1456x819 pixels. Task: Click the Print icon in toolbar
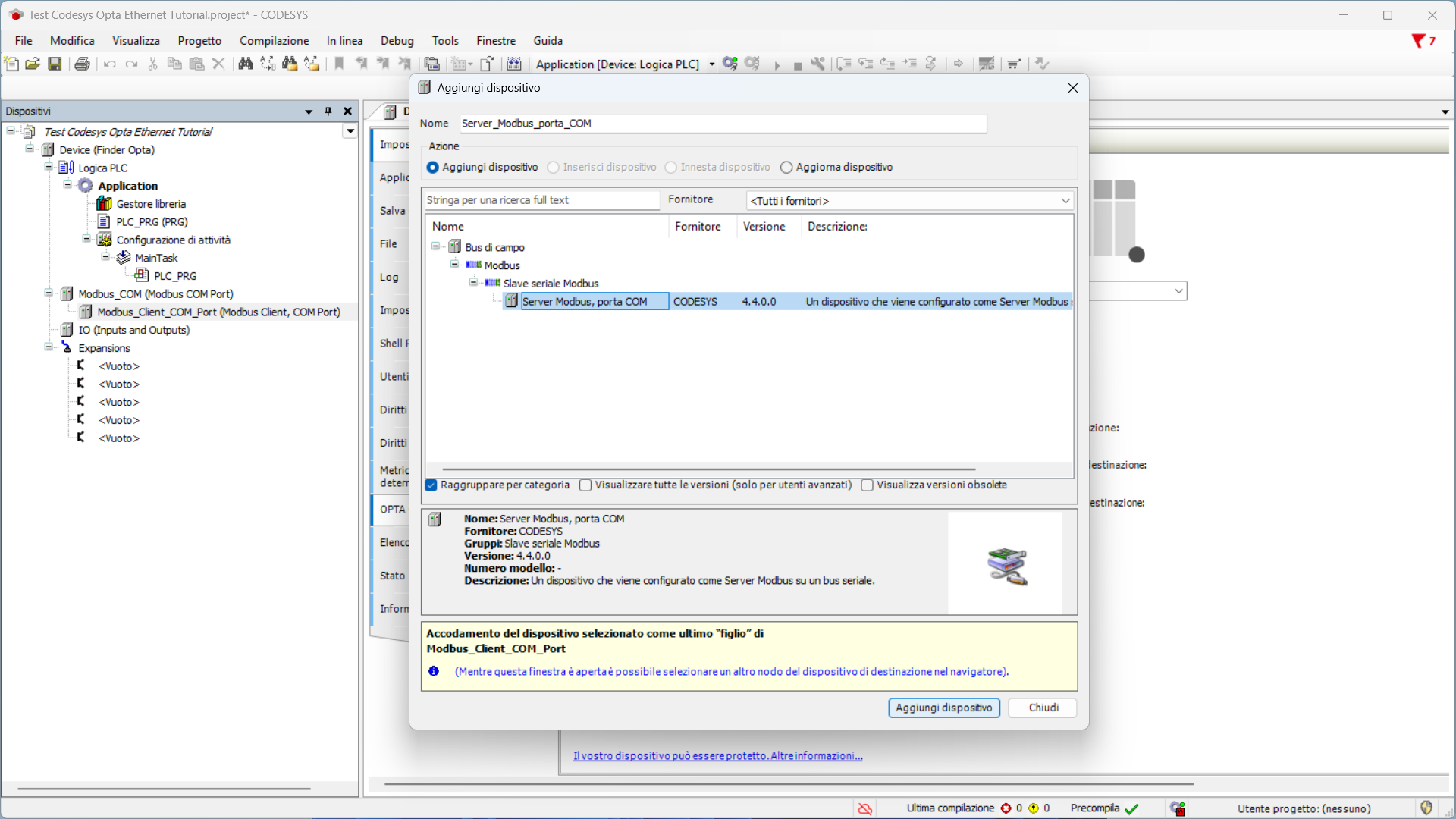(82, 64)
